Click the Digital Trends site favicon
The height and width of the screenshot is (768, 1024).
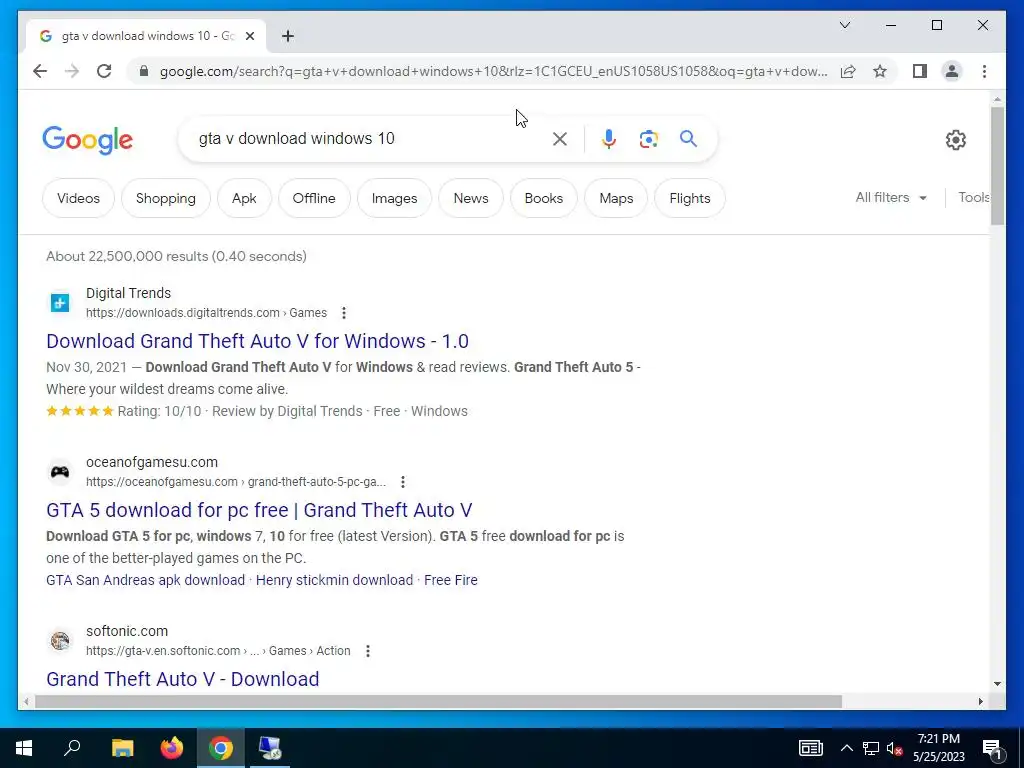click(60, 302)
